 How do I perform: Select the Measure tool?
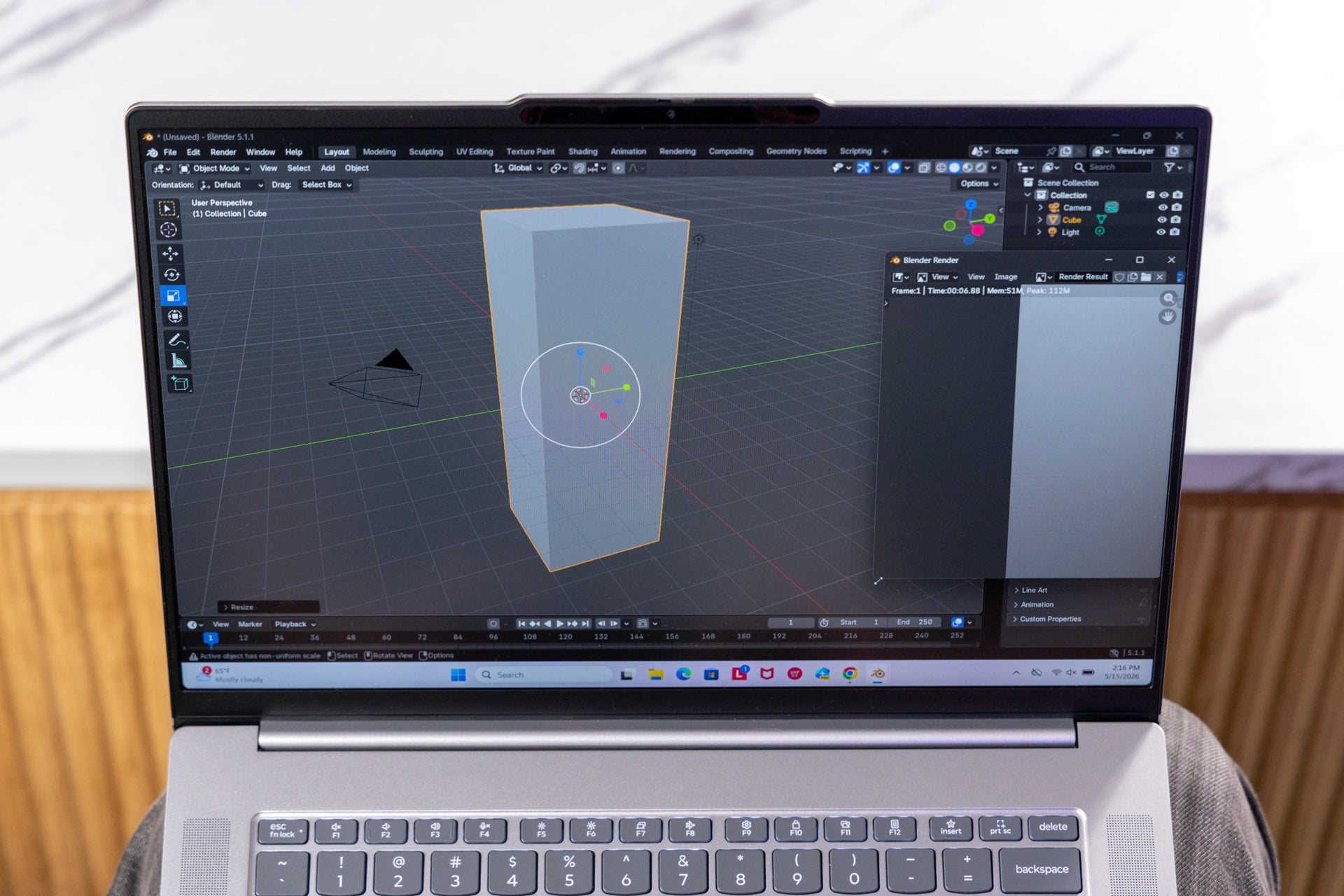coord(178,361)
